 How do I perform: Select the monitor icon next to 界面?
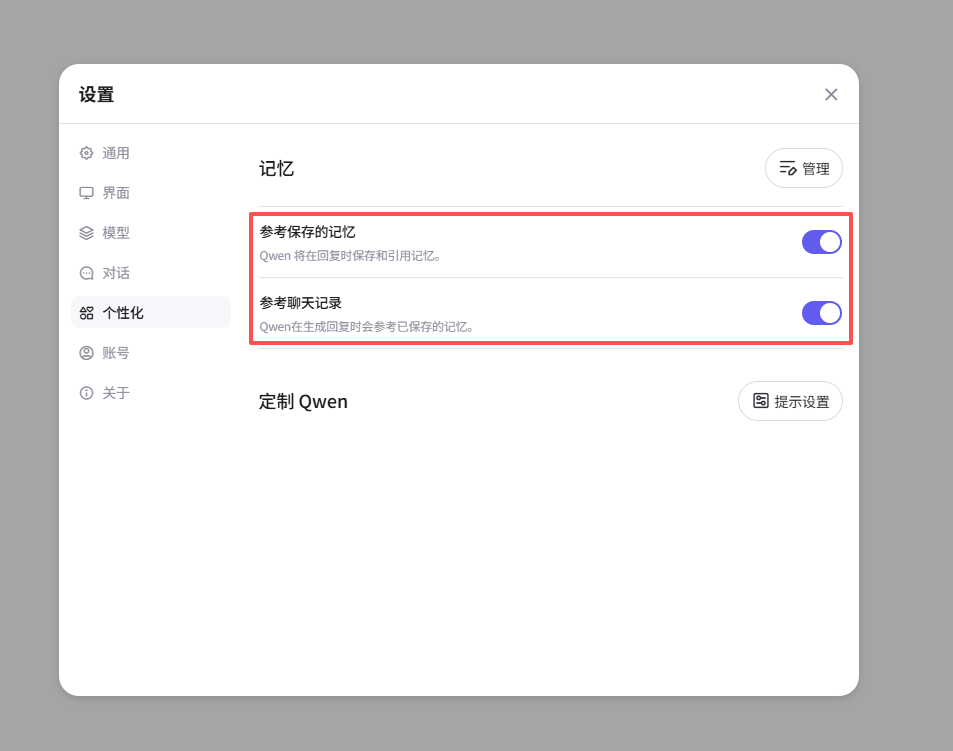click(86, 192)
